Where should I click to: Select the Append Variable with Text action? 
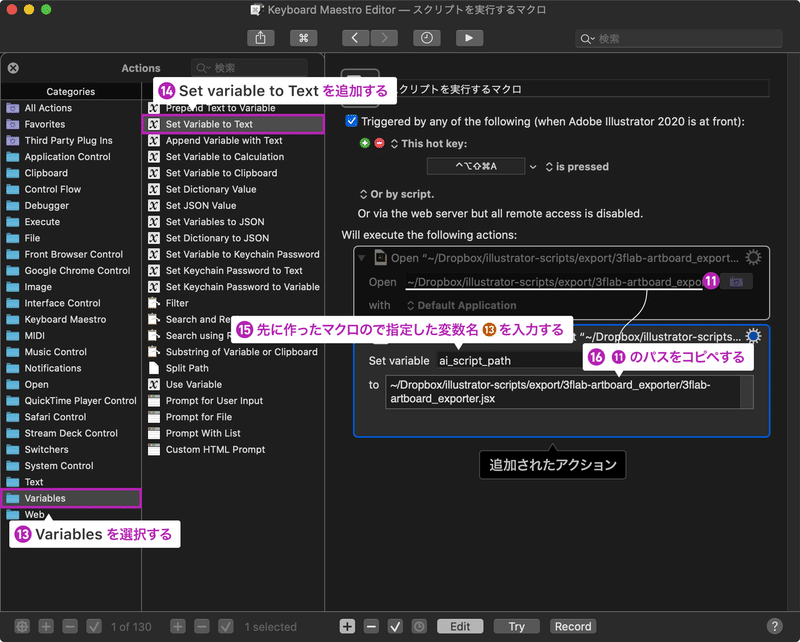(233, 140)
